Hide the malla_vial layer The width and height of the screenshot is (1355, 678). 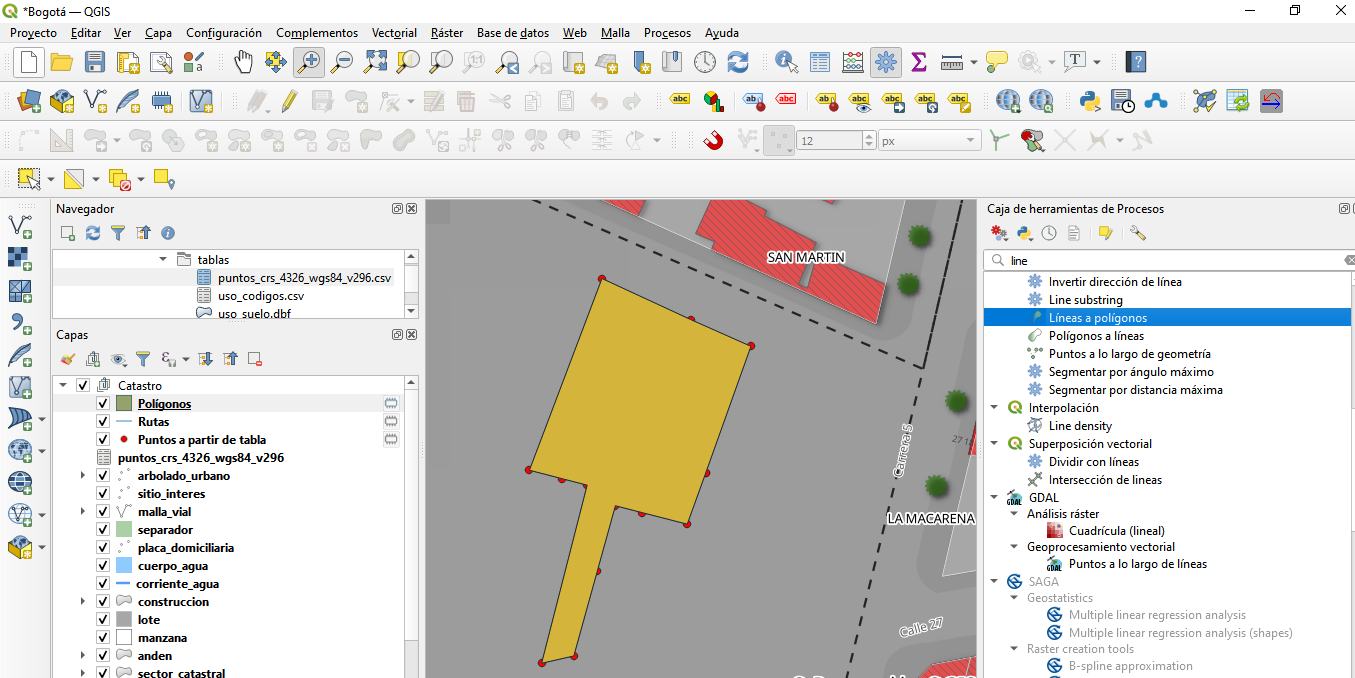[x=103, y=512]
